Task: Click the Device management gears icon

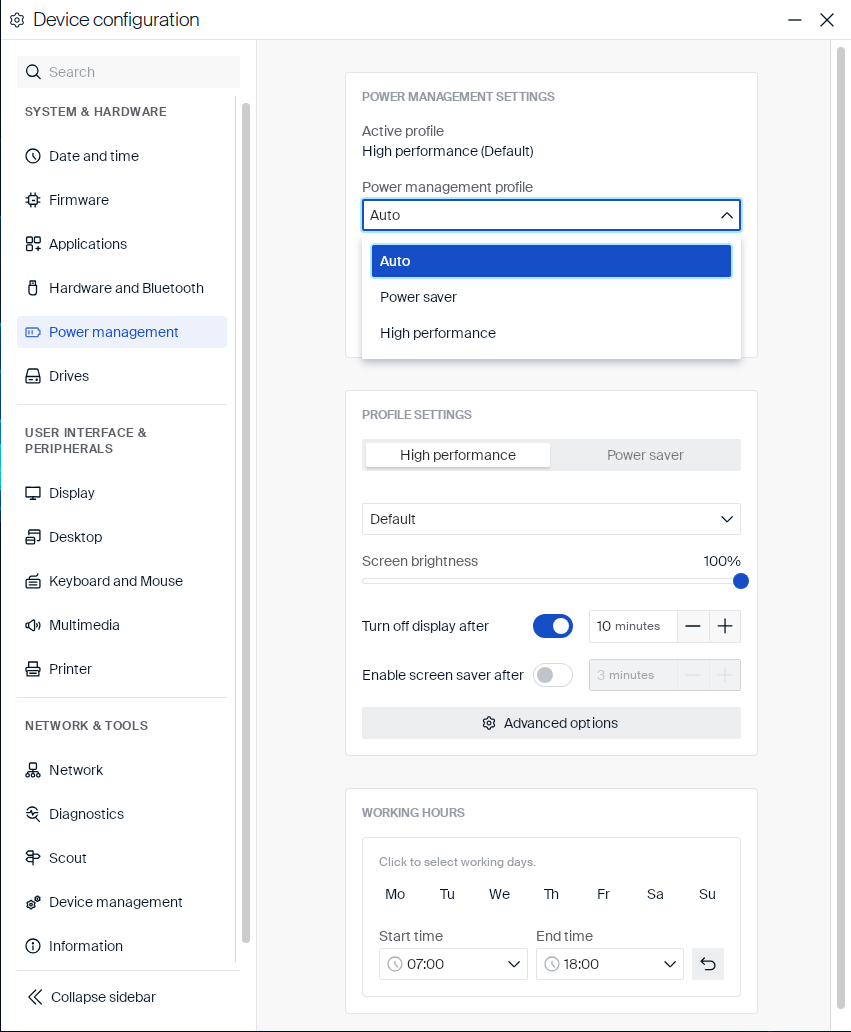Action: (x=33, y=902)
